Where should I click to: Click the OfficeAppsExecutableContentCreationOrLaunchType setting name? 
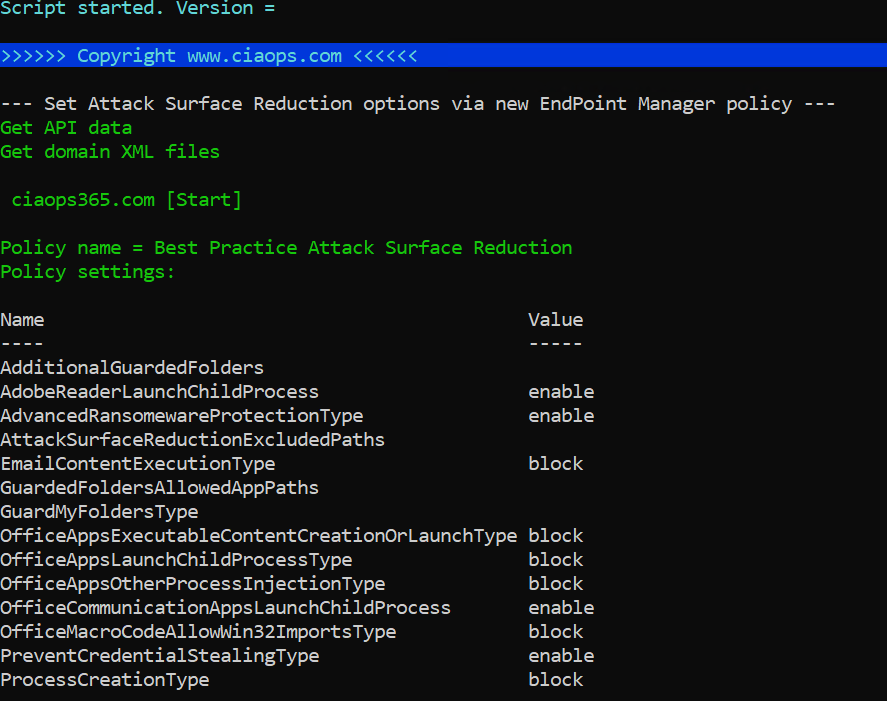click(259, 536)
